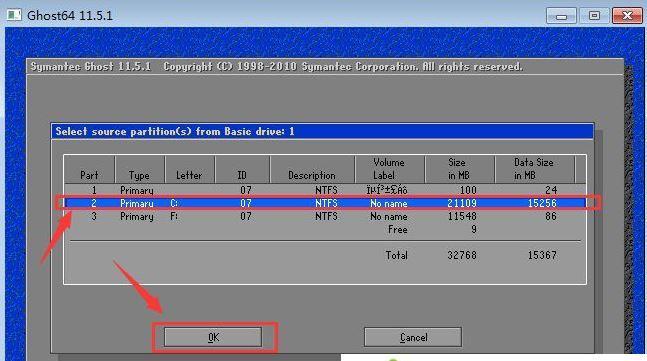Maximize the Ghost64 window
The width and height of the screenshot is (647, 361).
click(594, 16)
